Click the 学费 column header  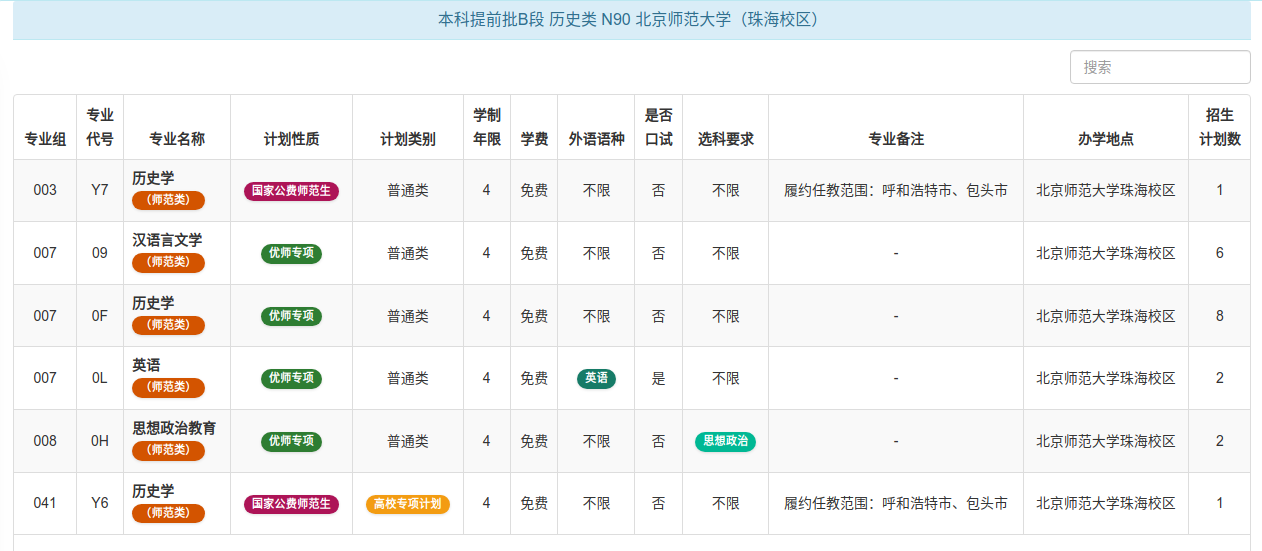pyautogui.click(x=534, y=127)
